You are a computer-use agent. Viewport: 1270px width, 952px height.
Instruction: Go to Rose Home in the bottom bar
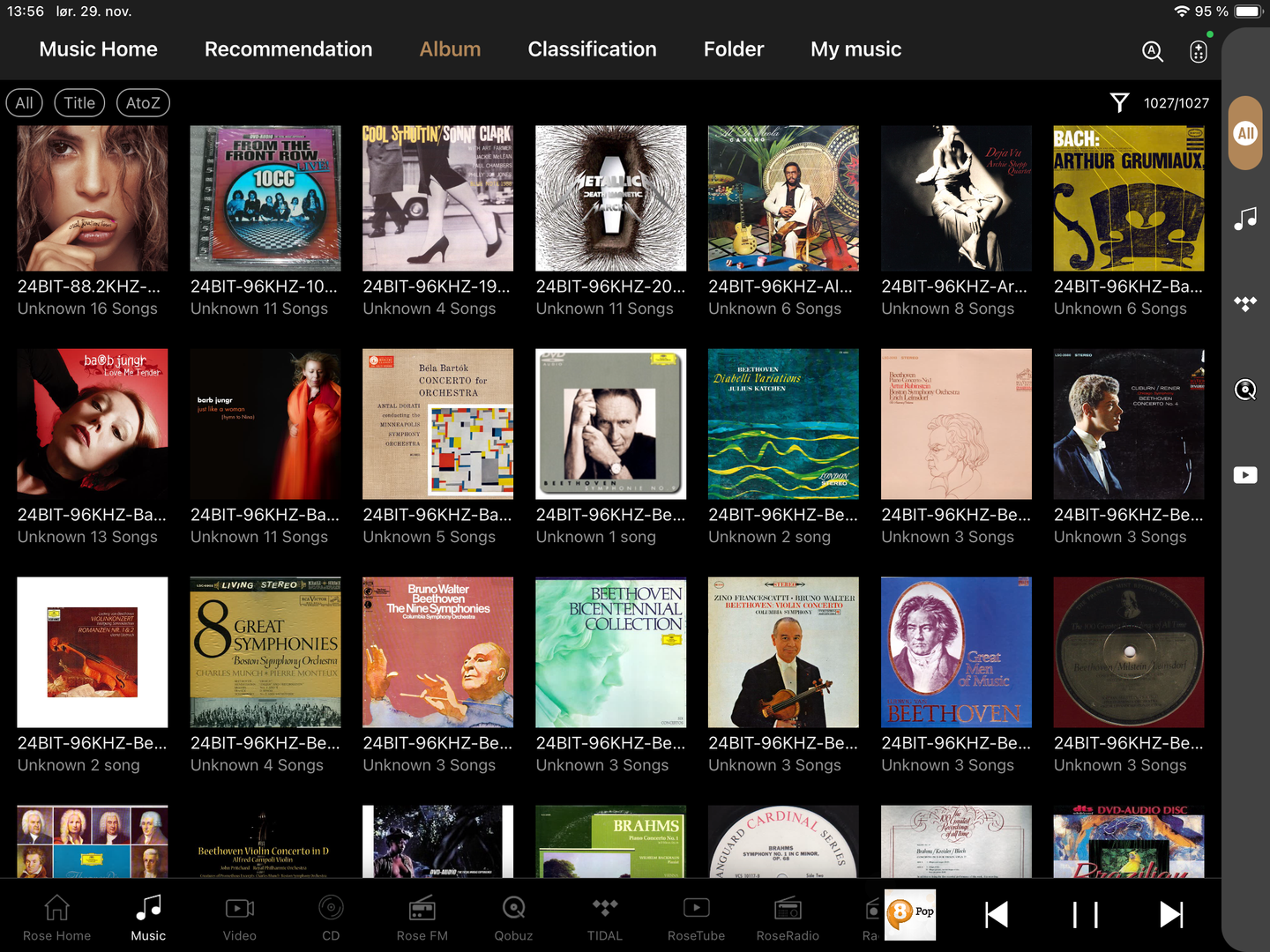(57, 917)
